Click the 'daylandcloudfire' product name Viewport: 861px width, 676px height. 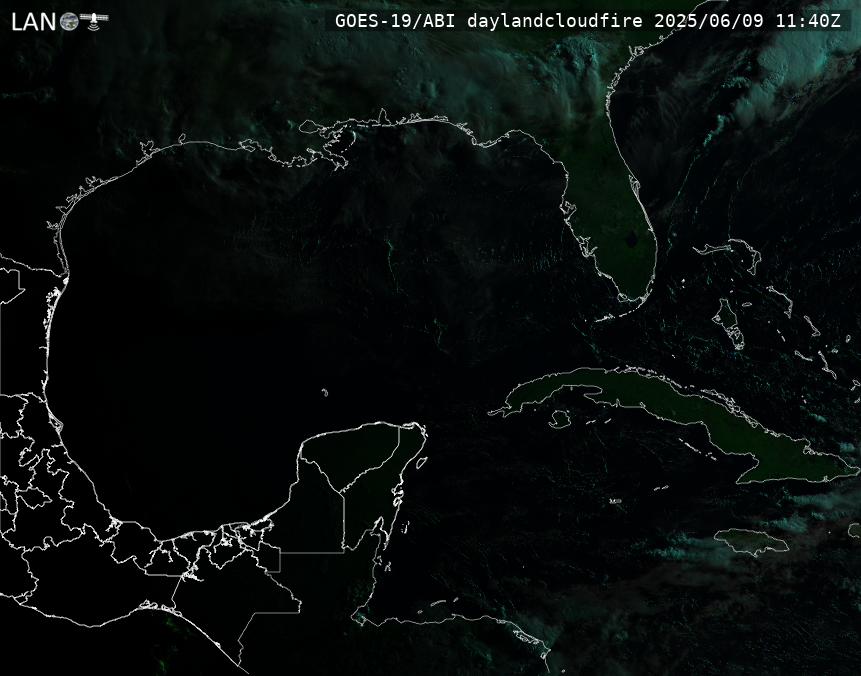[555, 21]
